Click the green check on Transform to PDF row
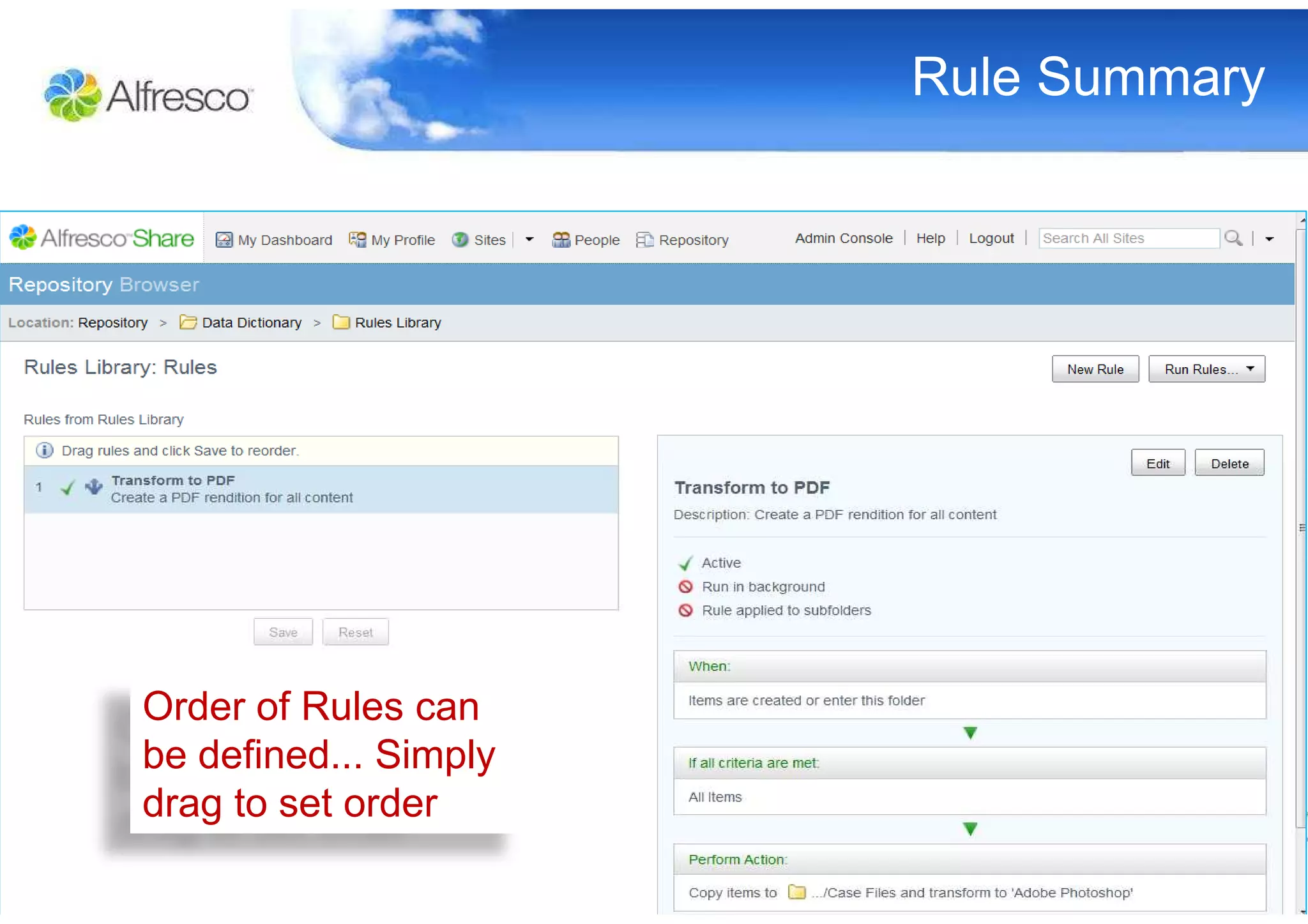 pyautogui.click(x=68, y=488)
